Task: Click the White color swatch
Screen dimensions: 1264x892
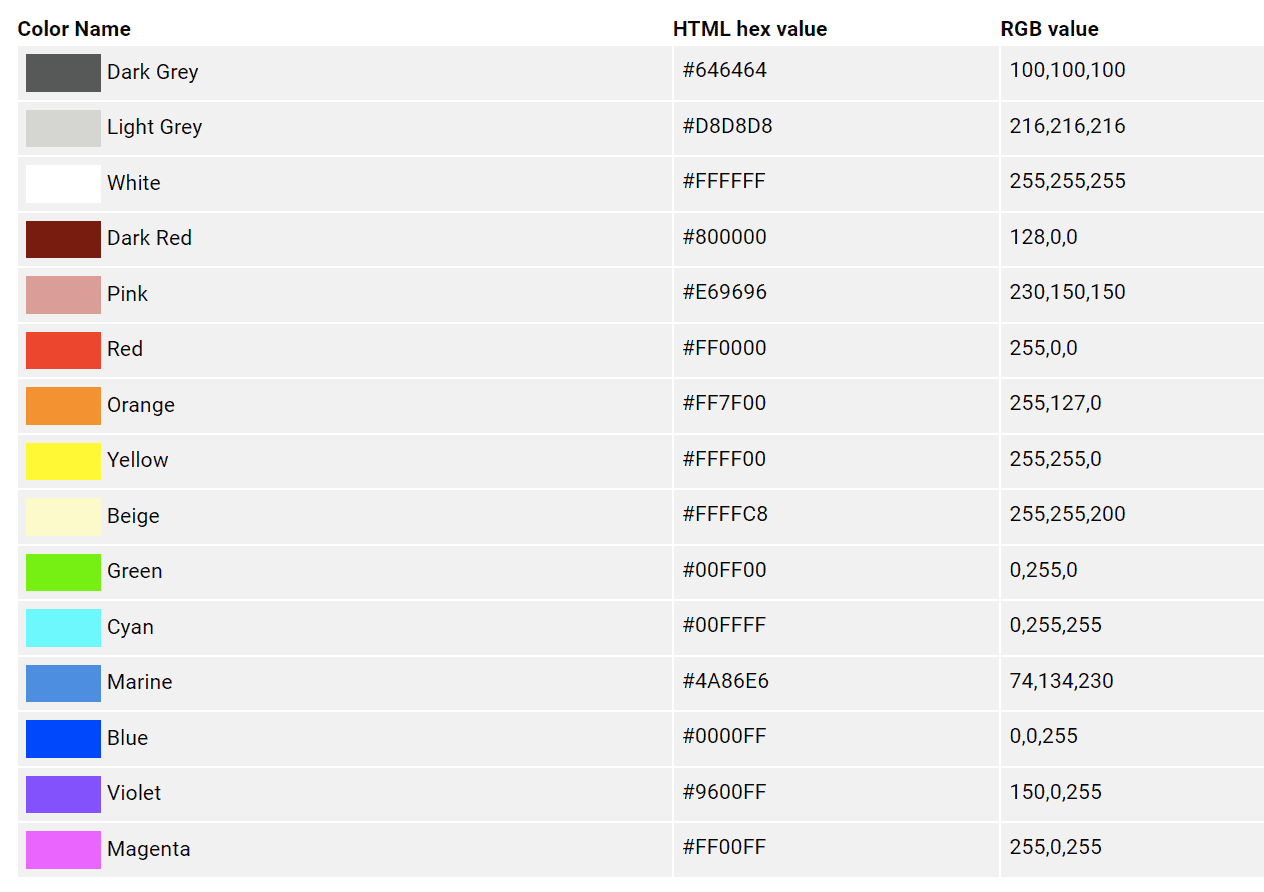Action: [x=63, y=184]
